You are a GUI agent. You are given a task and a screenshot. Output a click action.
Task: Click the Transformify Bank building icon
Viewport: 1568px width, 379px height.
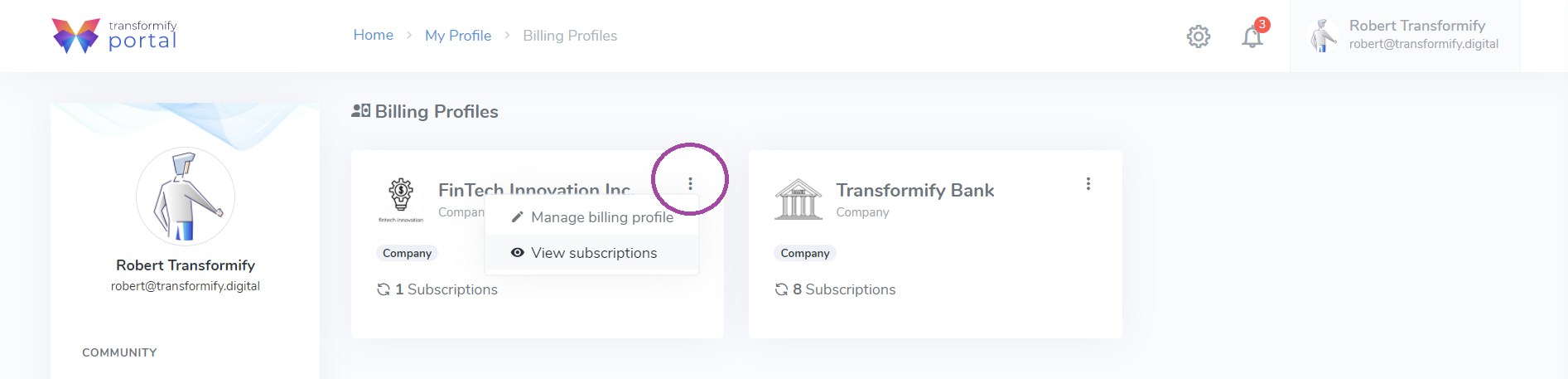point(798,199)
